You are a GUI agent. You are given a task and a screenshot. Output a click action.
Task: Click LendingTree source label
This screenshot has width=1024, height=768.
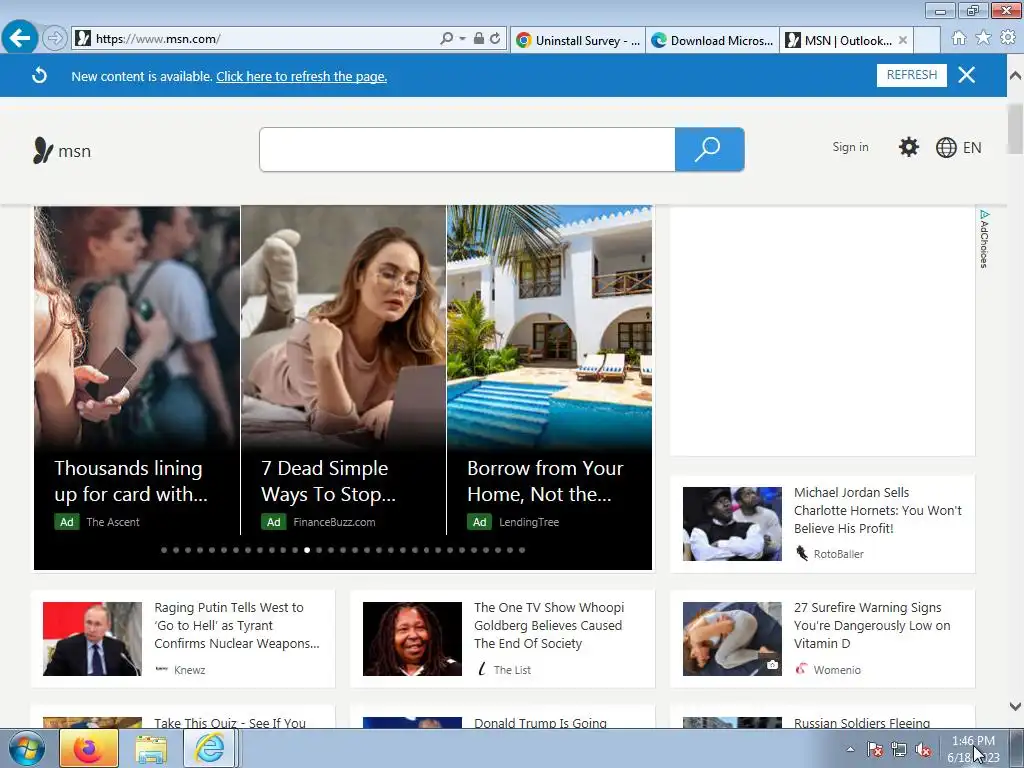529,522
